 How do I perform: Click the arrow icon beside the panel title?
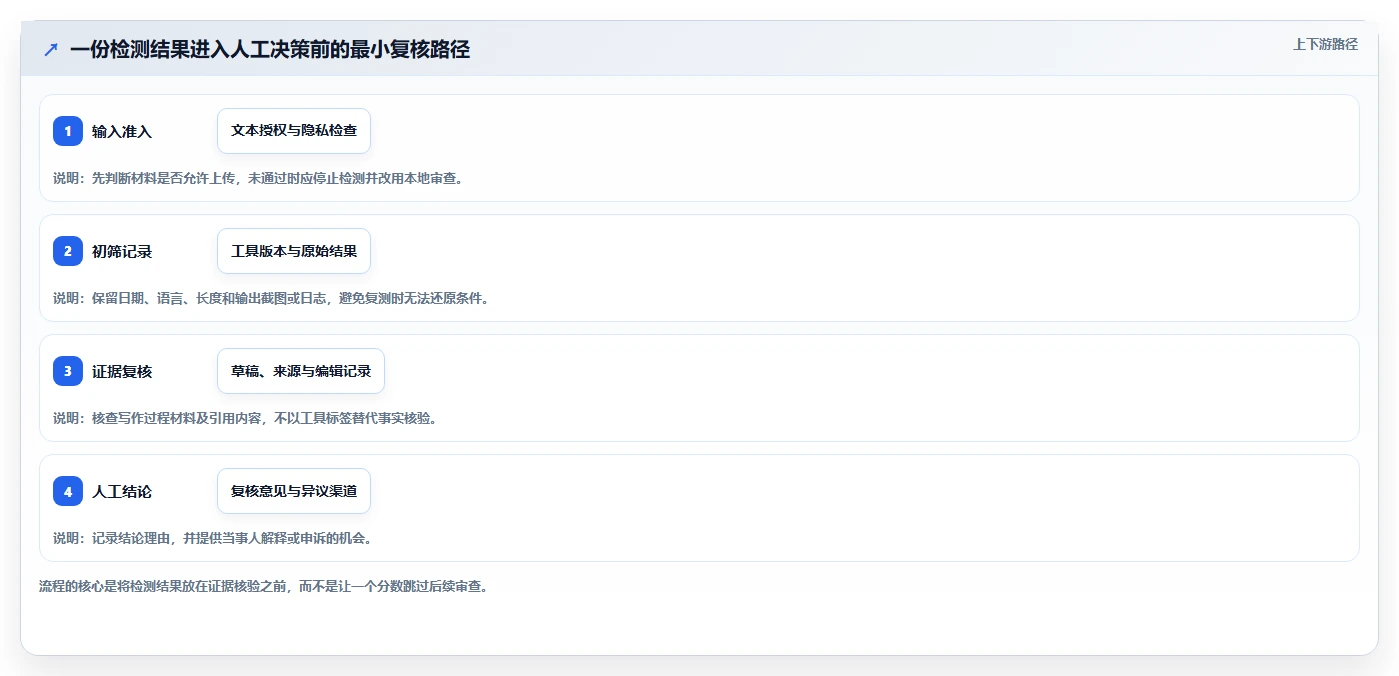(51, 49)
